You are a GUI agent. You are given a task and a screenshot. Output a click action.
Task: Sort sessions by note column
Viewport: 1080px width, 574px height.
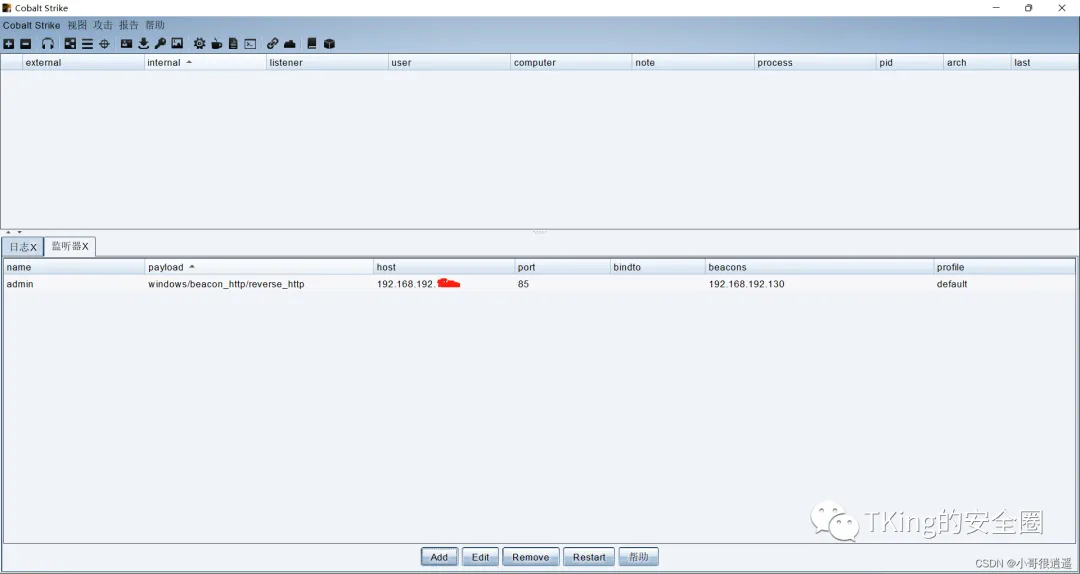(693, 62)
